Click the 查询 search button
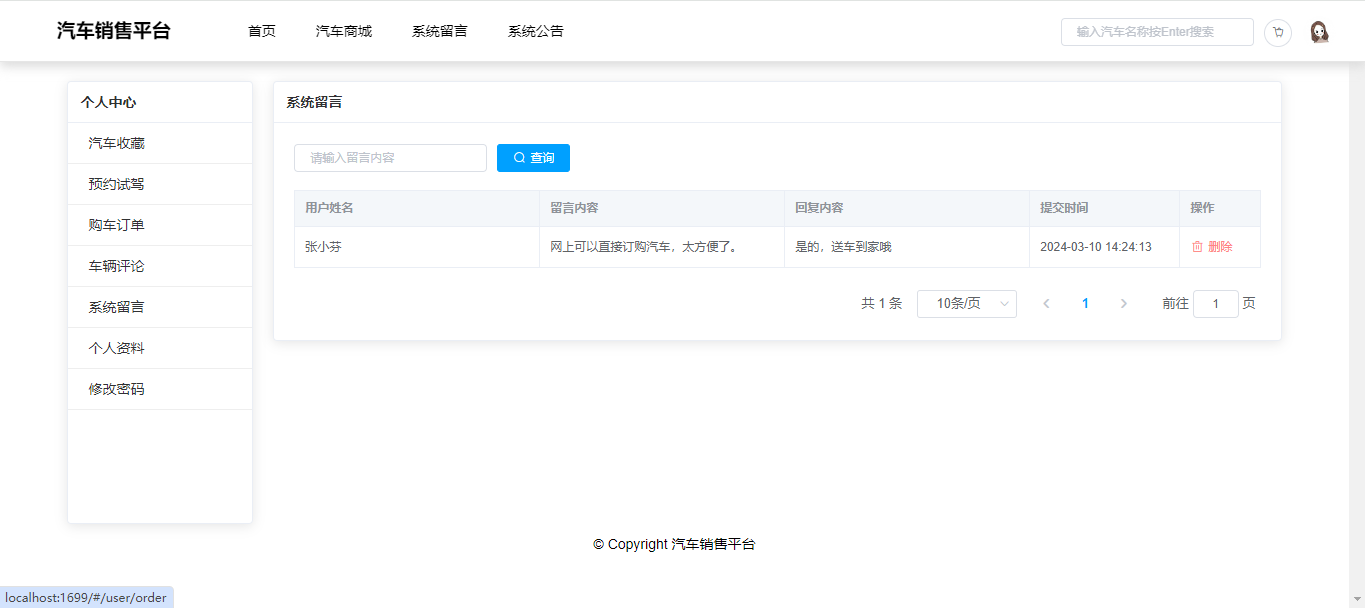Screen dimensions: 1365x608 click(x=533, y=158)
